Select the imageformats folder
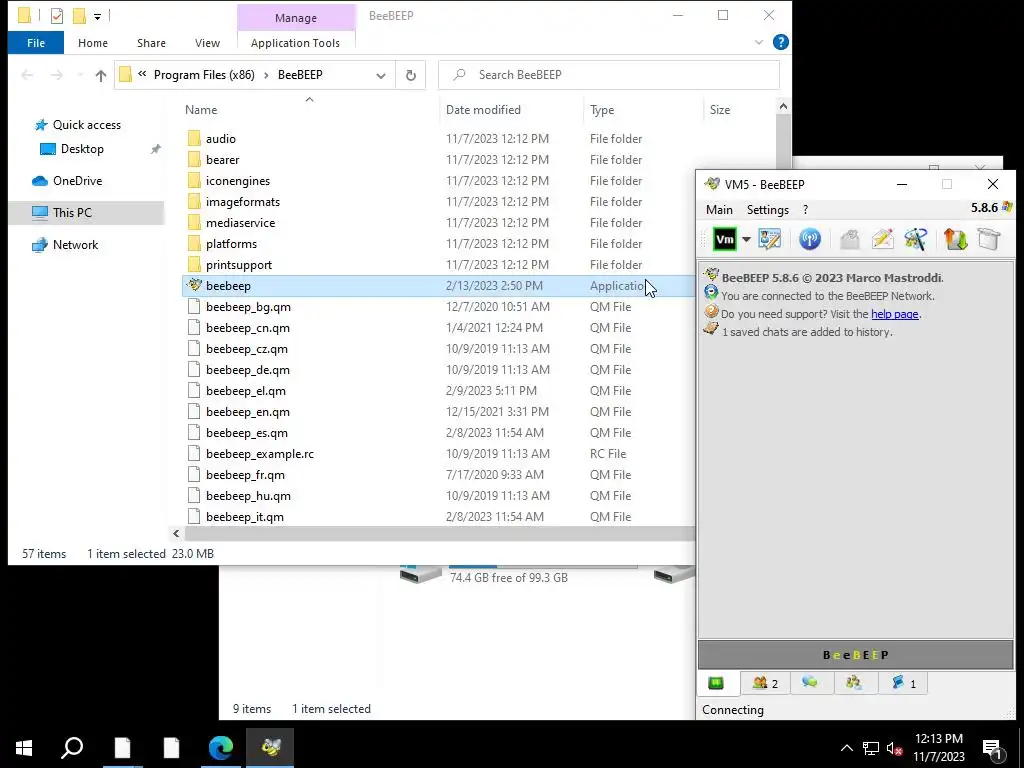 (242, 202)
